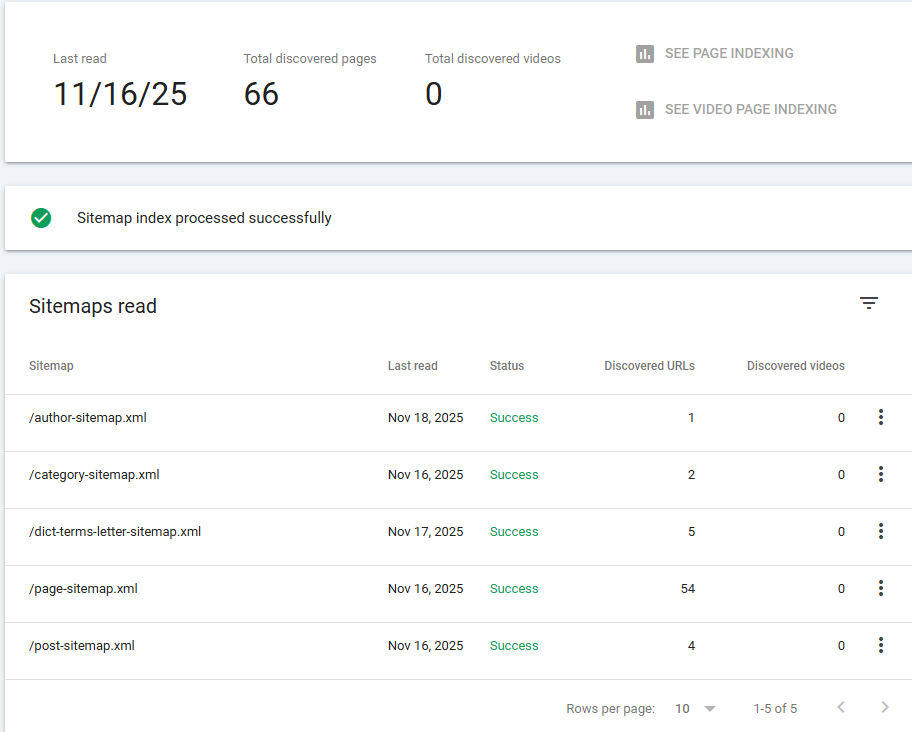The height and width of the screenshot is (732, 912).
Task: Click the Status column header
Action: click(506, 366)
